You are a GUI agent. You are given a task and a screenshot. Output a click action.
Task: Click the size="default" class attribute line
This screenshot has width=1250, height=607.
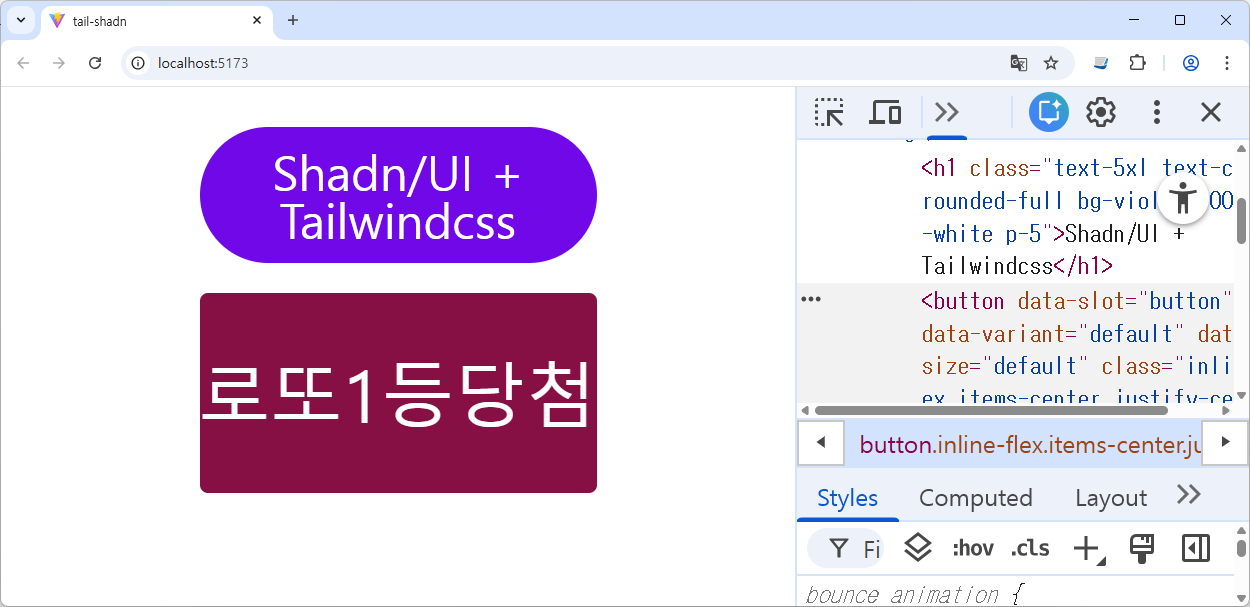(x=1077, y=366)
